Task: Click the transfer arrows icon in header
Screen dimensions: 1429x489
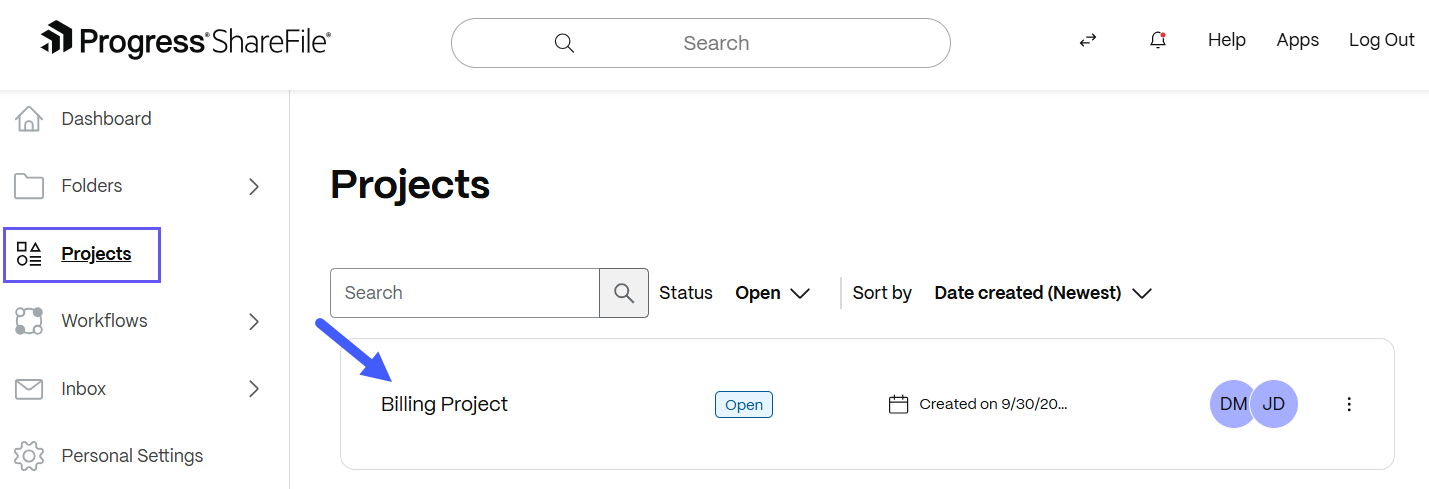Action: coord(1088,41)
